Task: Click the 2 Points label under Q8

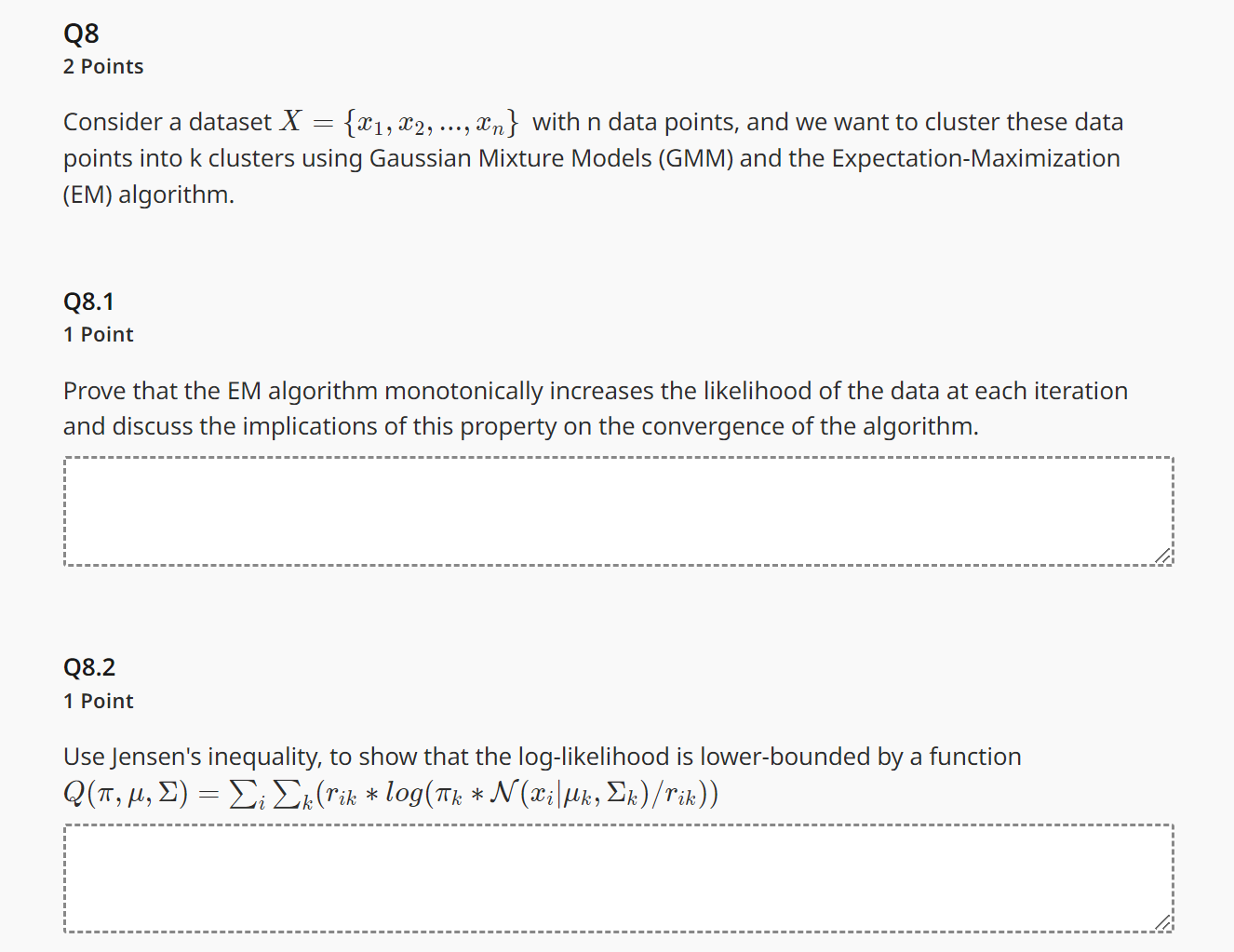Action: click(x=102, y=66)
